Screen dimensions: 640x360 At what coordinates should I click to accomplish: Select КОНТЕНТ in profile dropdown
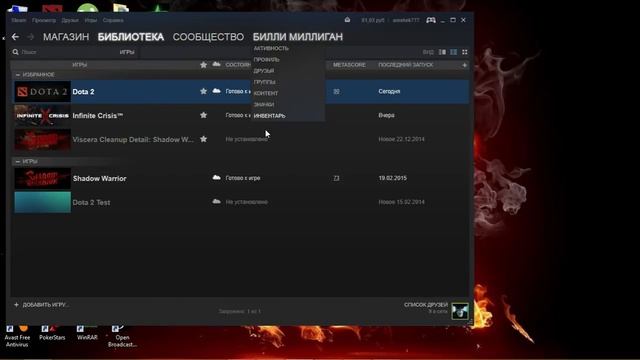[x=266, y=93]
